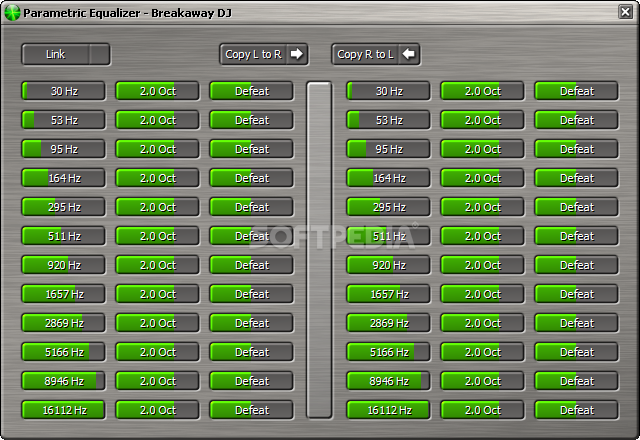Viewport: 640px width, 440px height.
Task: Set right 53 Hz band 2.0 Oct width
Action: tap(482, 120)
